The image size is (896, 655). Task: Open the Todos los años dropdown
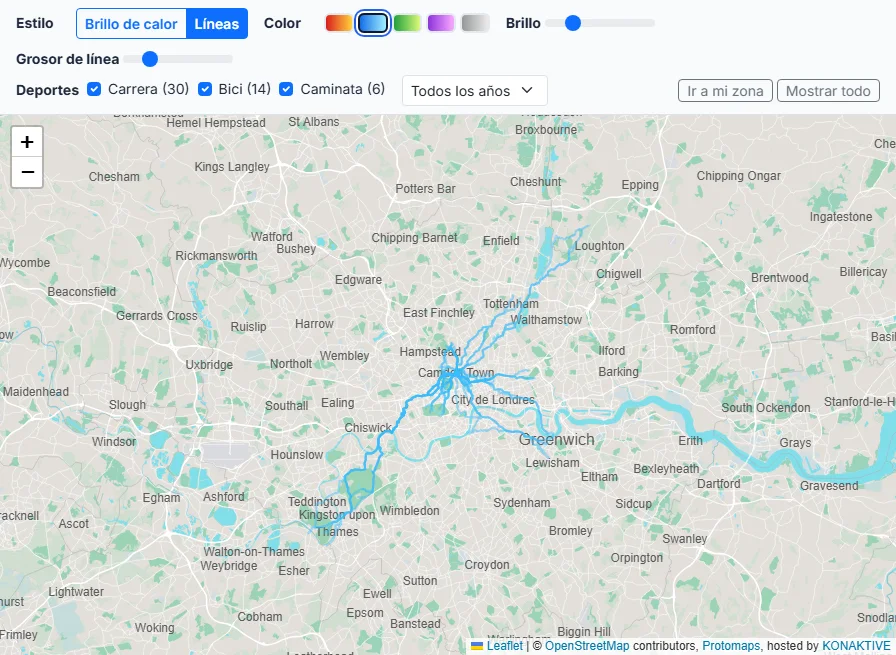pyautogui.click(x=474, y=91)
